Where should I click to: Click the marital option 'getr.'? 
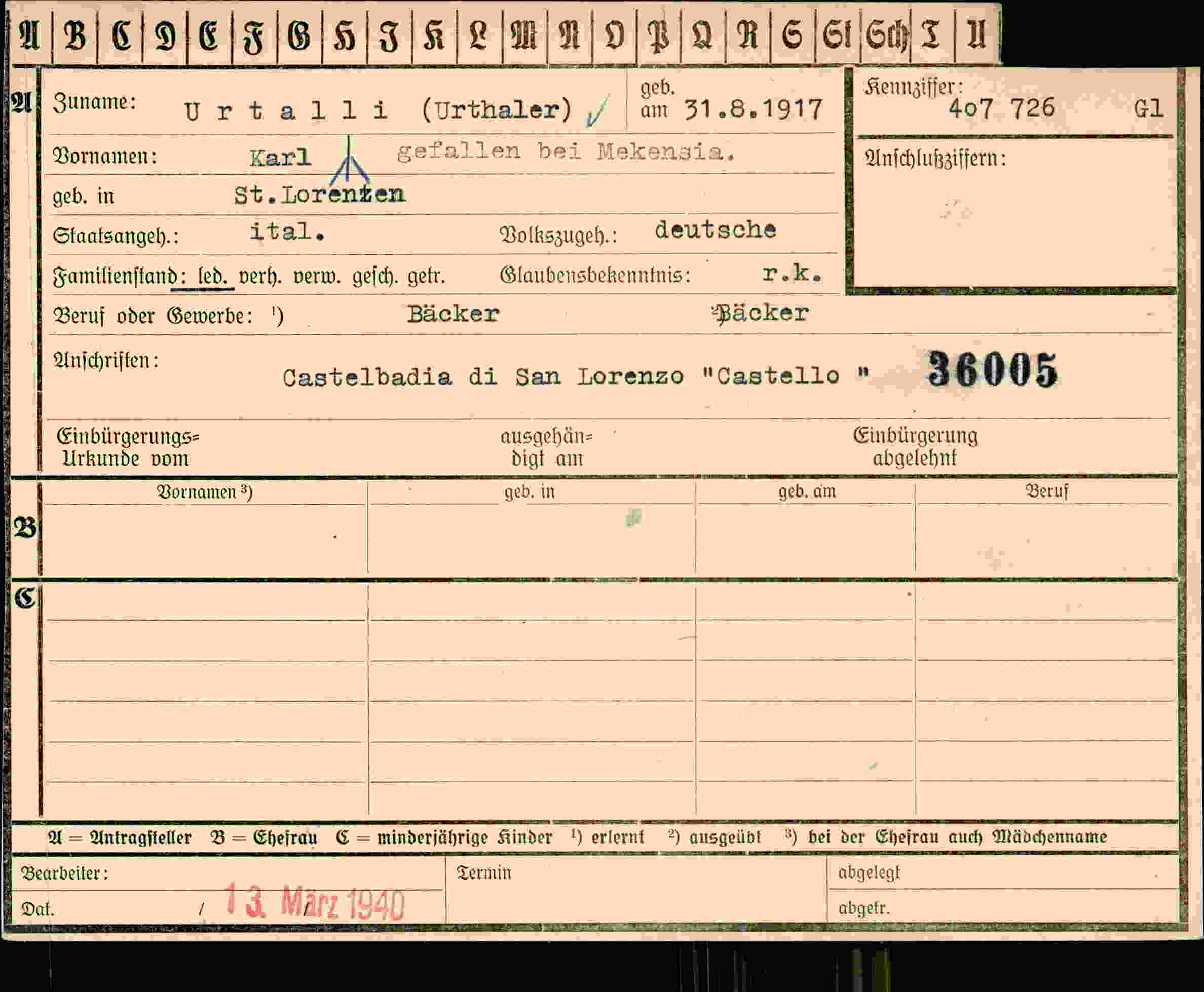[426, 277]
